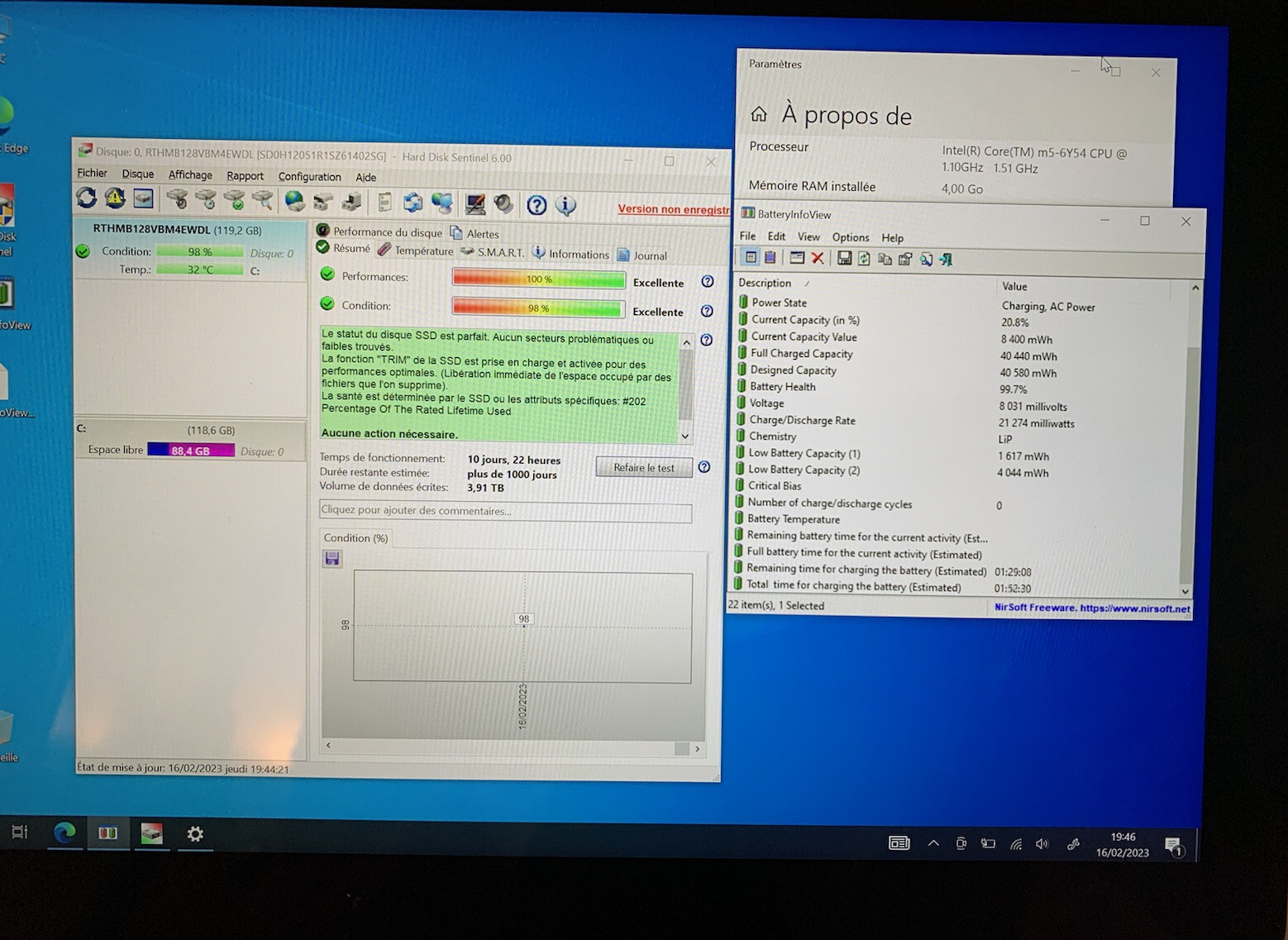Click the exit door icon in BatteryInfoView toolbar
The image size is (1288, 940).
pyautogui.click(x=947, y=260)
